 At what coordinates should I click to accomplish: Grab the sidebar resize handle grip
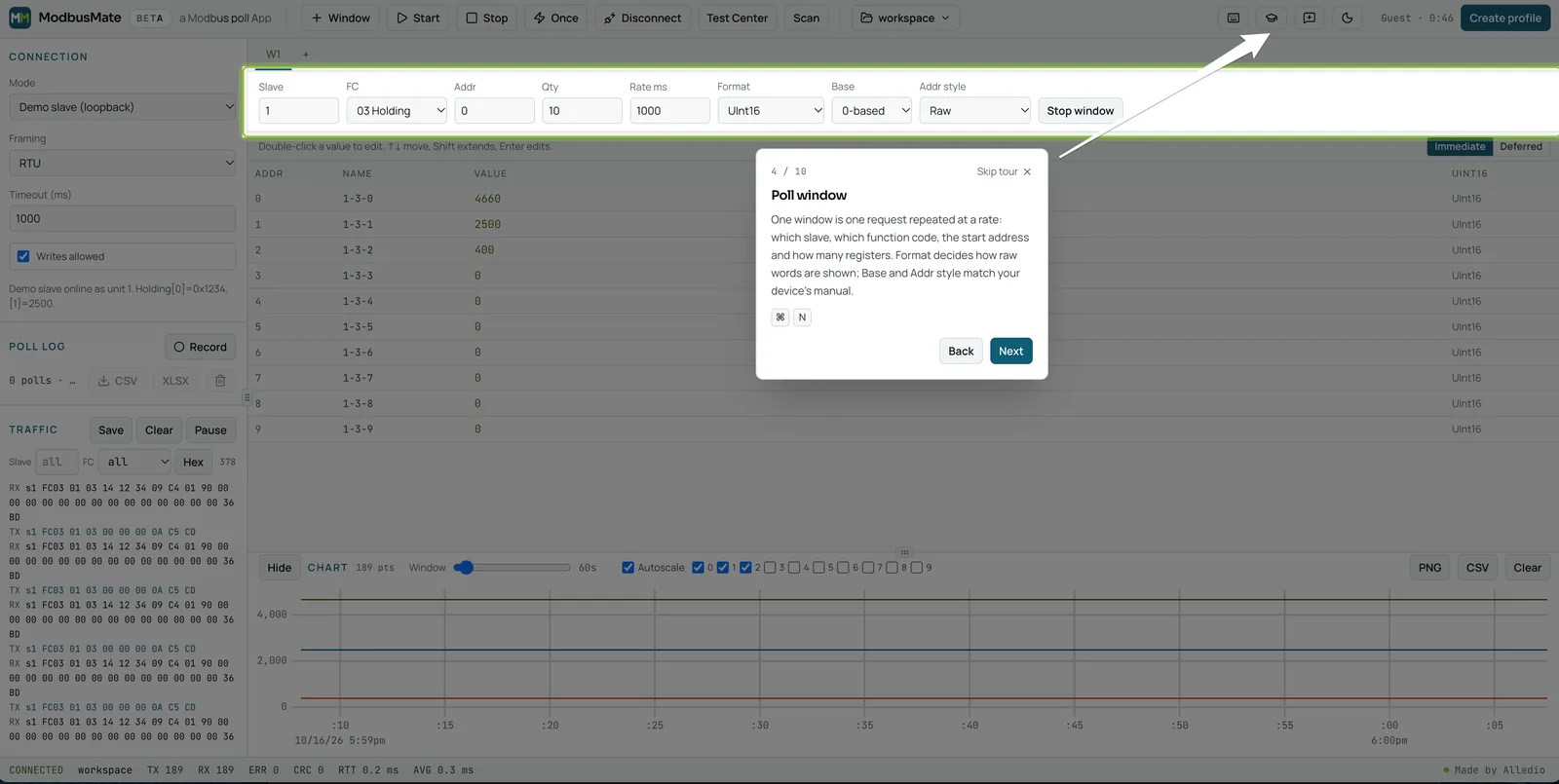click(x=247, y=398)
